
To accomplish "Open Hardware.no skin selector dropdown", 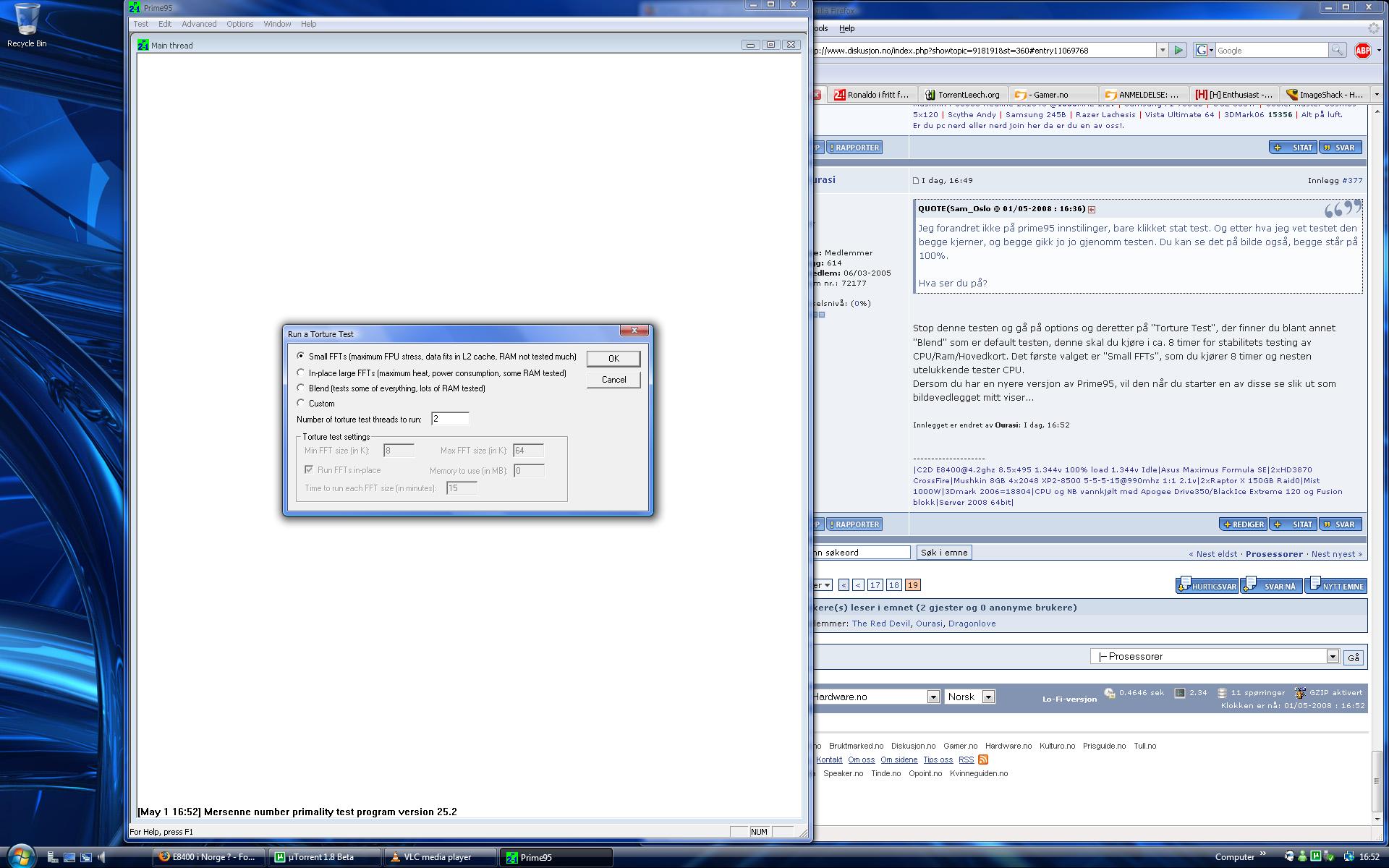I will [933, 697].
